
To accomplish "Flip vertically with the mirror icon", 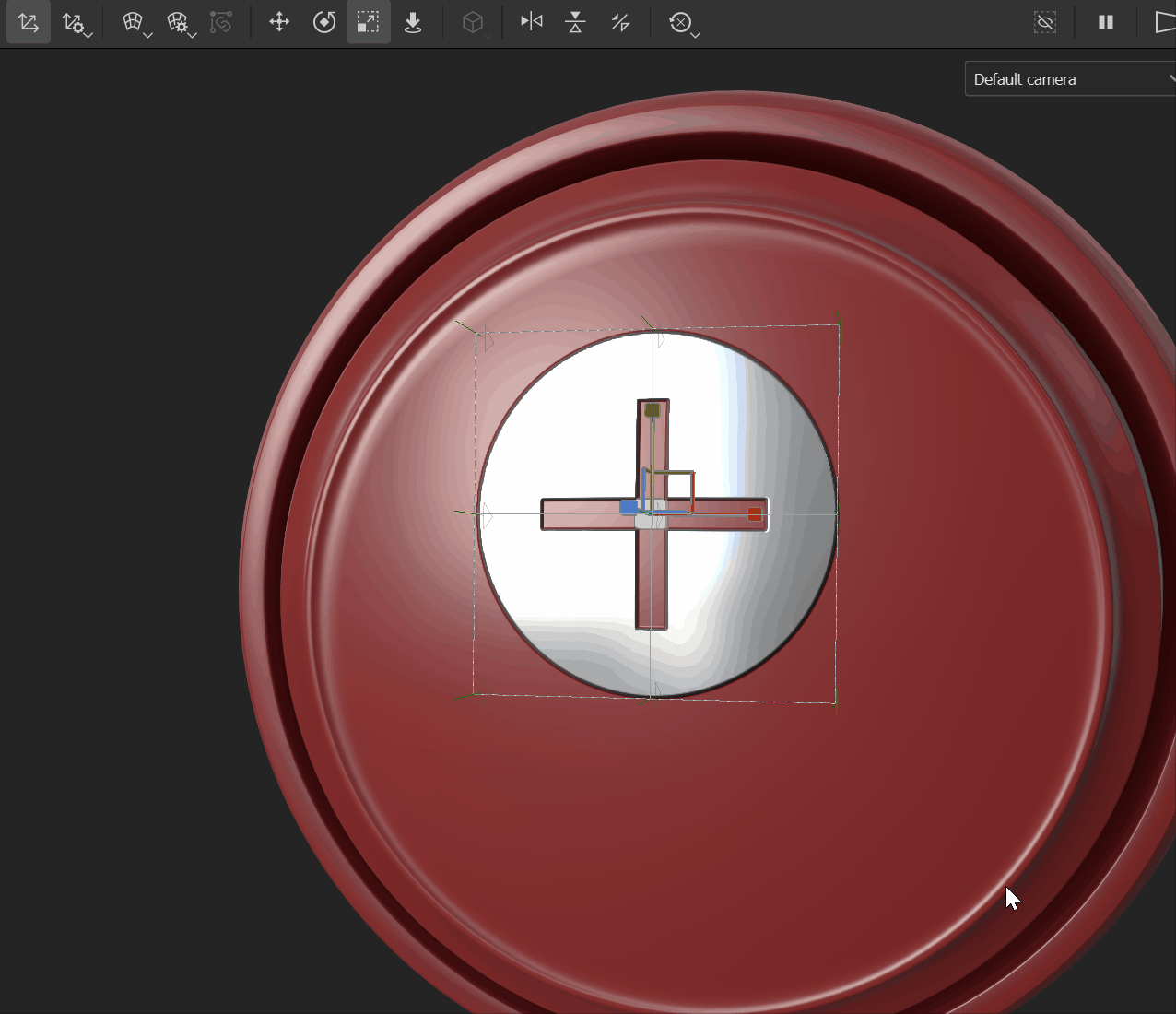I will [x=576, y=22].
